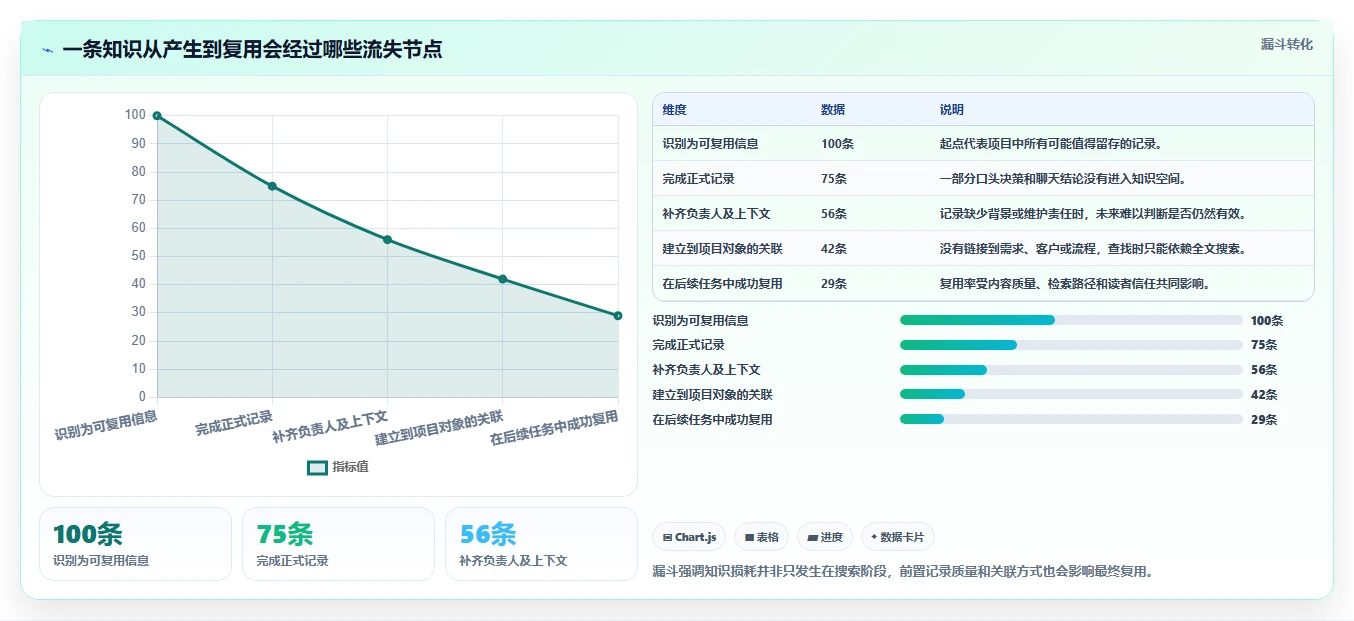Click the 建立到项目对象的关联 progress bar

coord(1071,395)
